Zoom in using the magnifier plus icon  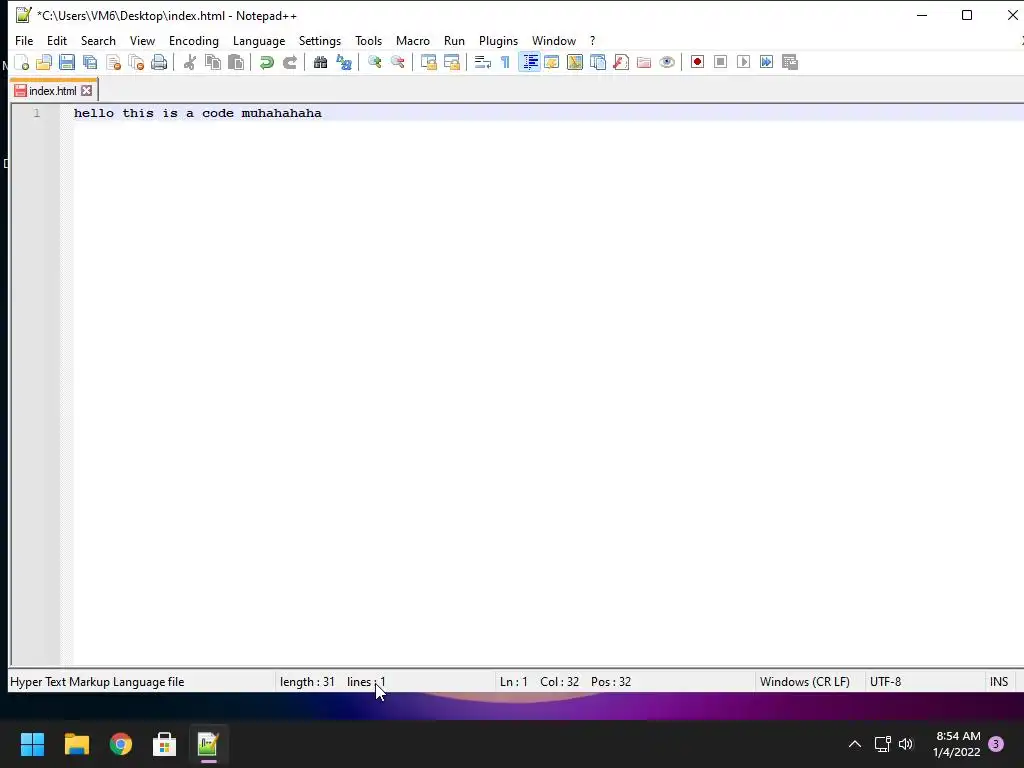coord(374,62)
